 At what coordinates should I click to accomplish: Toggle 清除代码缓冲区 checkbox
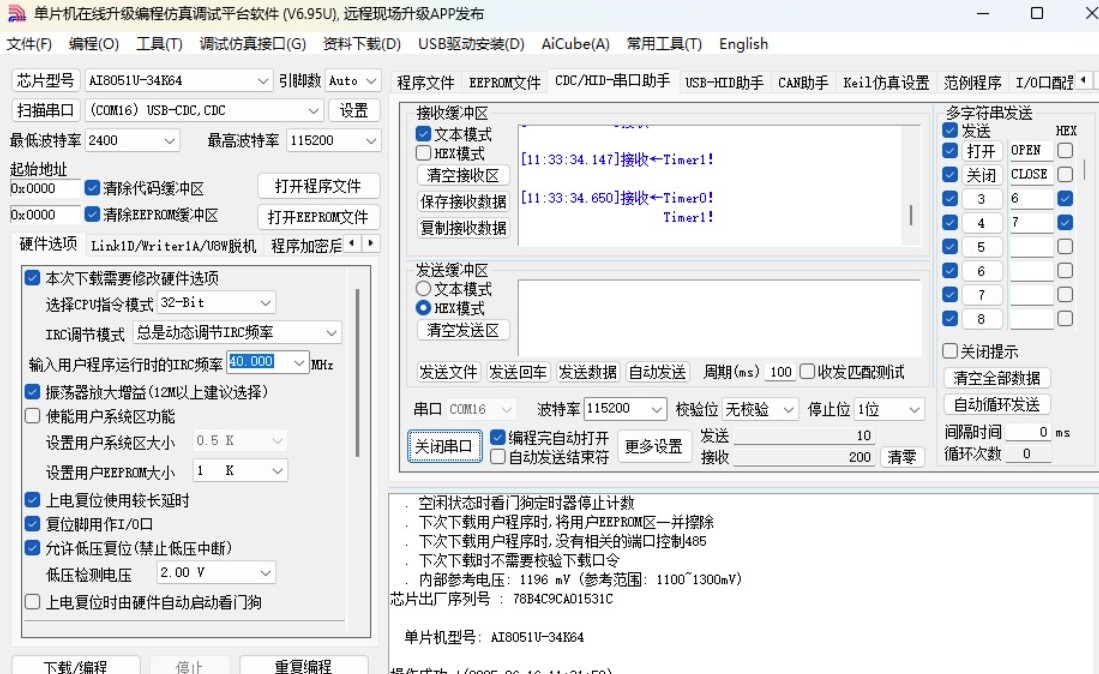coord(92,188)
